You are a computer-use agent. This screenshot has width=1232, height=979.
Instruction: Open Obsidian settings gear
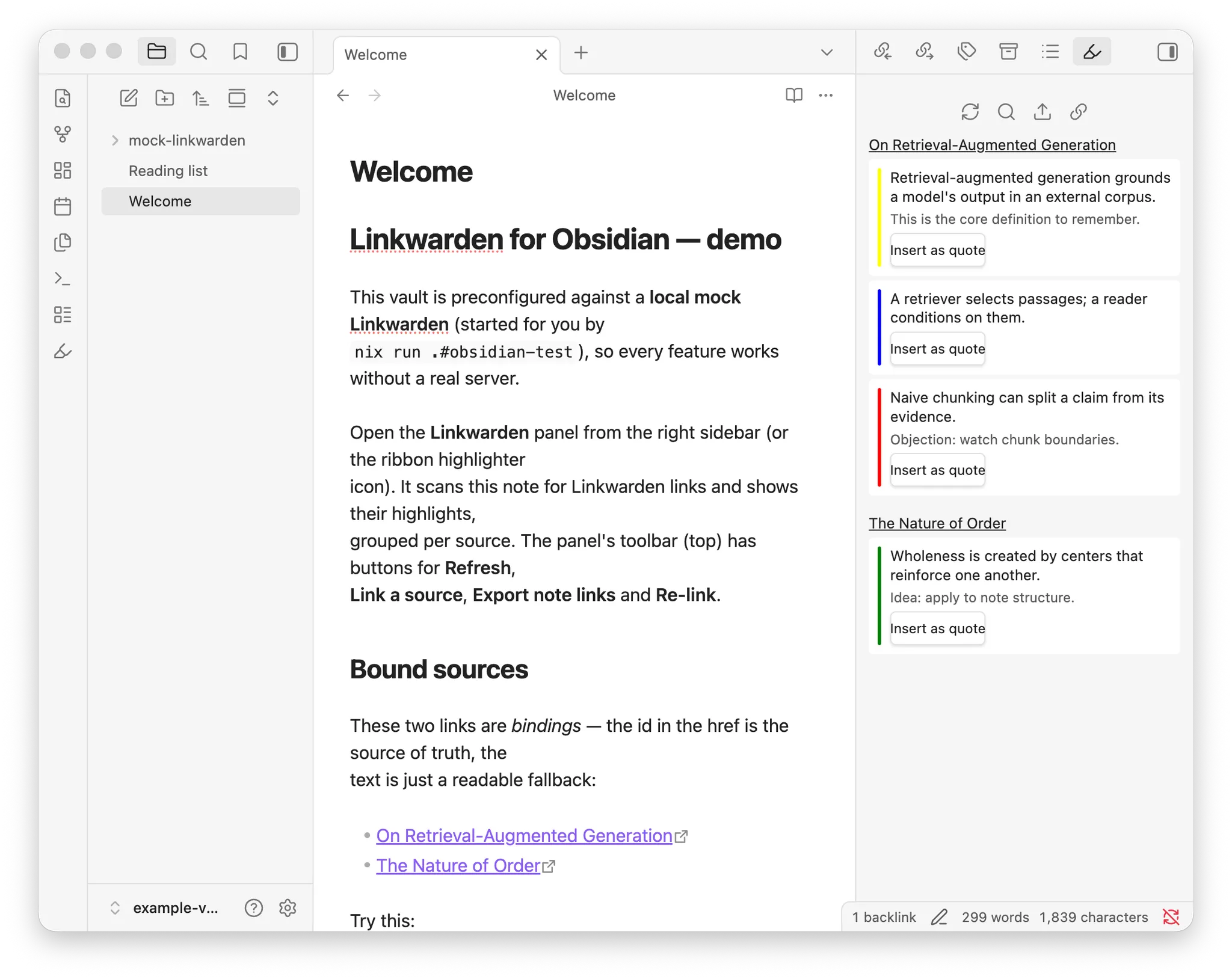[288, 908]
